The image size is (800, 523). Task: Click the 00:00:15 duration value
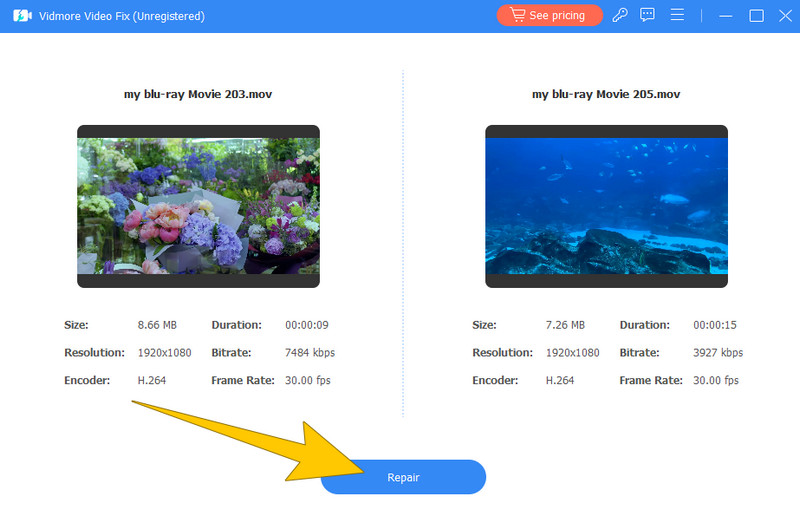coord(716,325)
